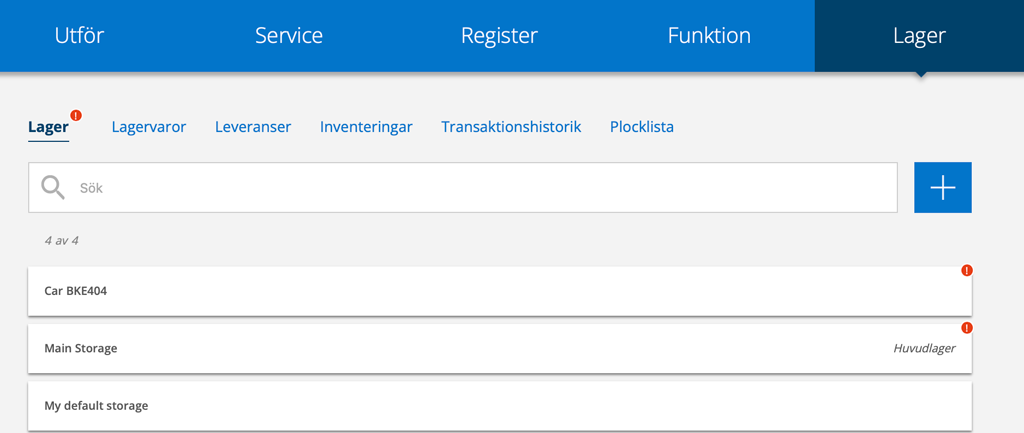The width and height of the screenshot is (1024, 433).
Task: Show the Plocklista tab
Action: click(641, 127)
